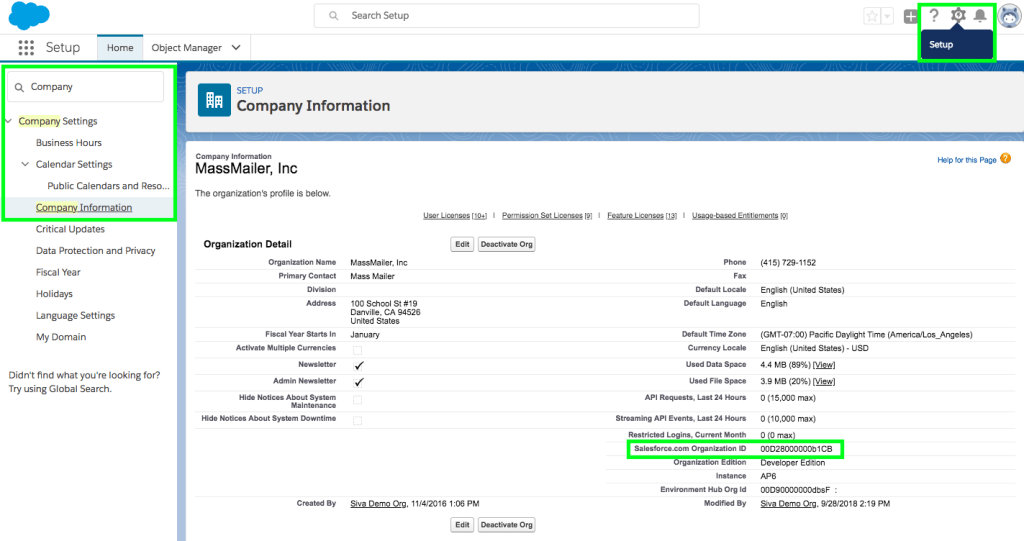The width and height of the screenshot is (1024, 541).
Task: Click the top Edit button
Action: click(462, 244)
